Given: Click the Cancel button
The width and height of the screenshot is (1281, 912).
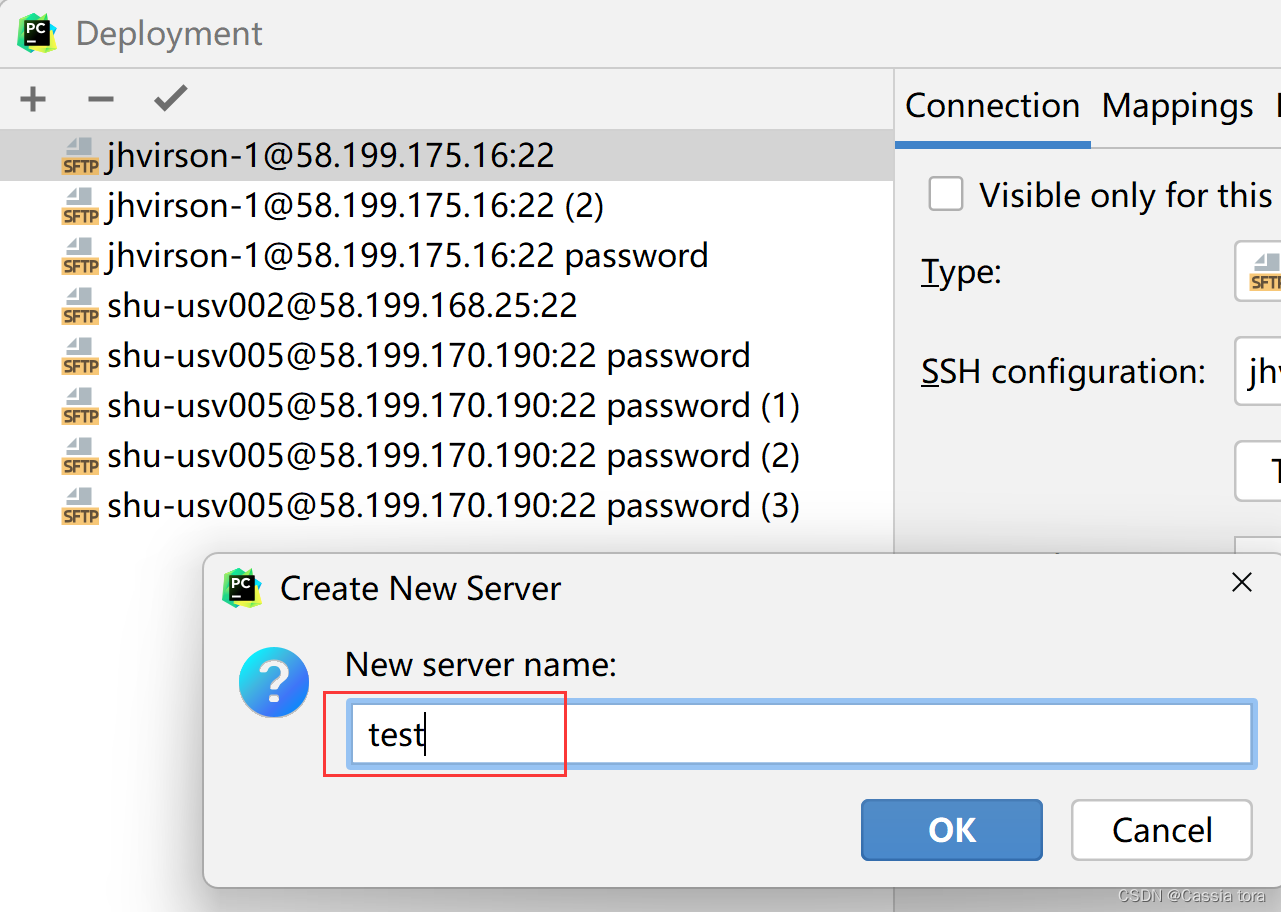Looking at the screenshot, I should point(1162,830).
